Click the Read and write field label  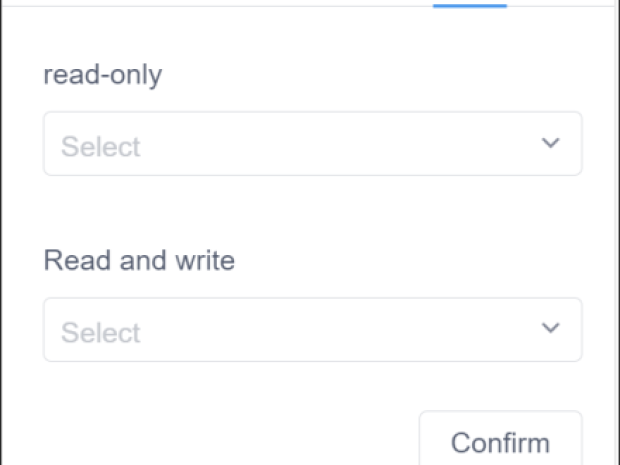[x=139, y=262]
